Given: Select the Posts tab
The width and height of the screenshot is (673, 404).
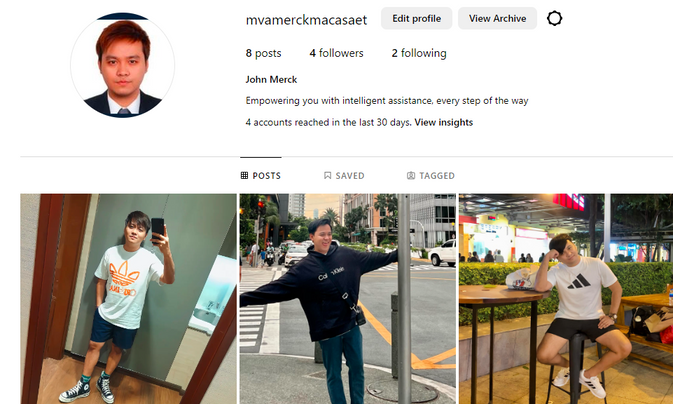Looking at the screenshot, I should click(261, 175).
